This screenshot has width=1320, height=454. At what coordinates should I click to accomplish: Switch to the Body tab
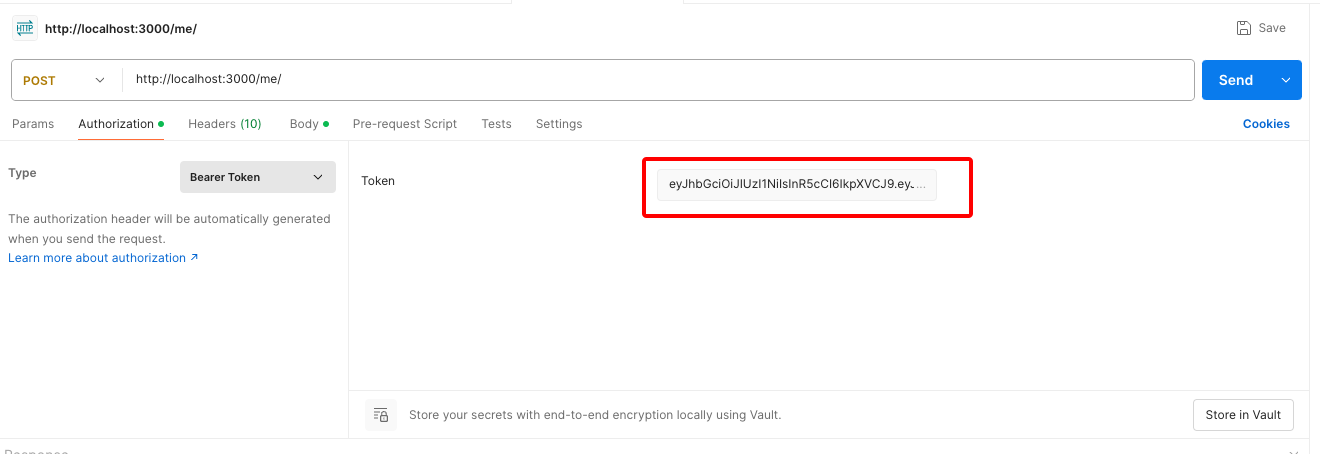(304, 124)
